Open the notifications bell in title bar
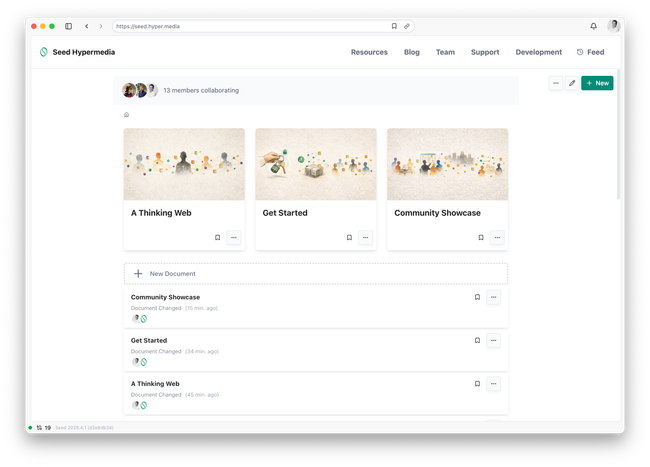This screenshot has width=650, height=467. click(593, 26)
